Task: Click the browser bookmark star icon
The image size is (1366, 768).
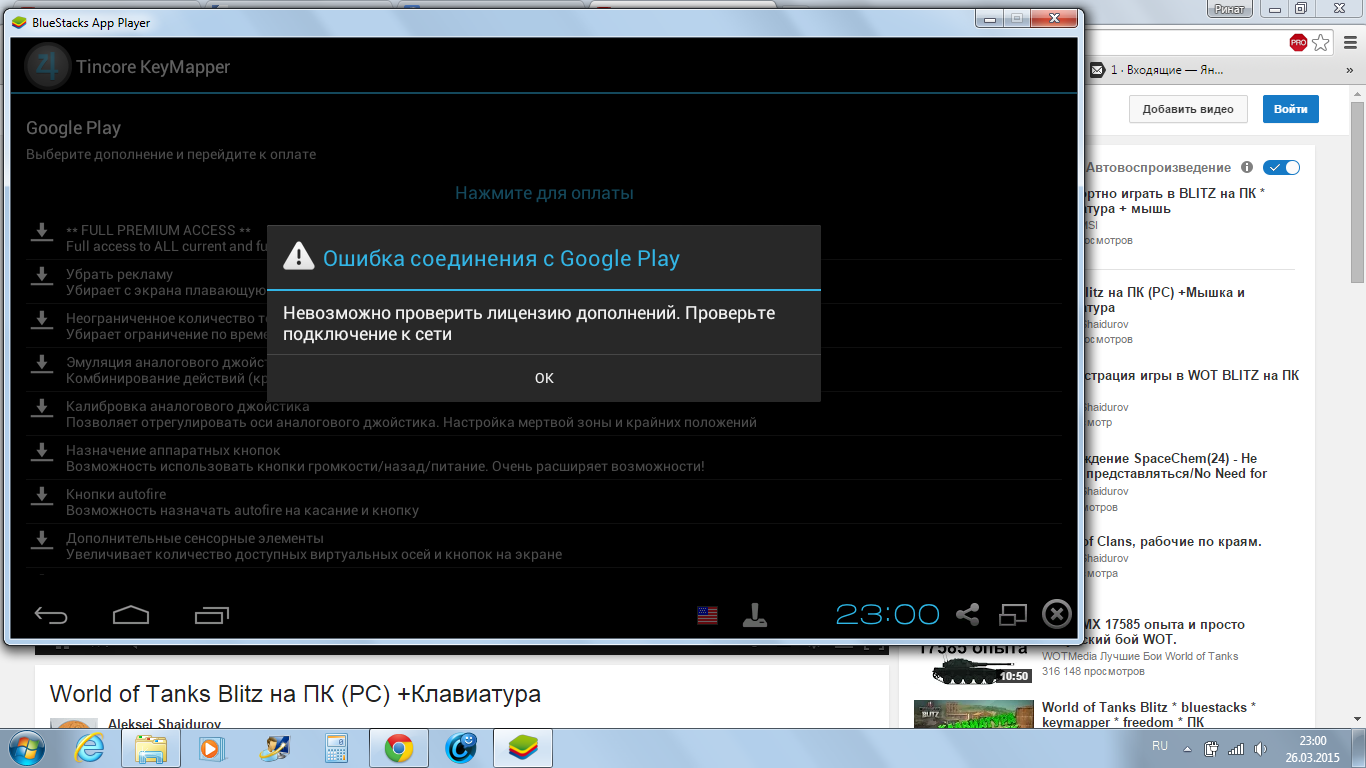Action: [x=1321, y=42]
